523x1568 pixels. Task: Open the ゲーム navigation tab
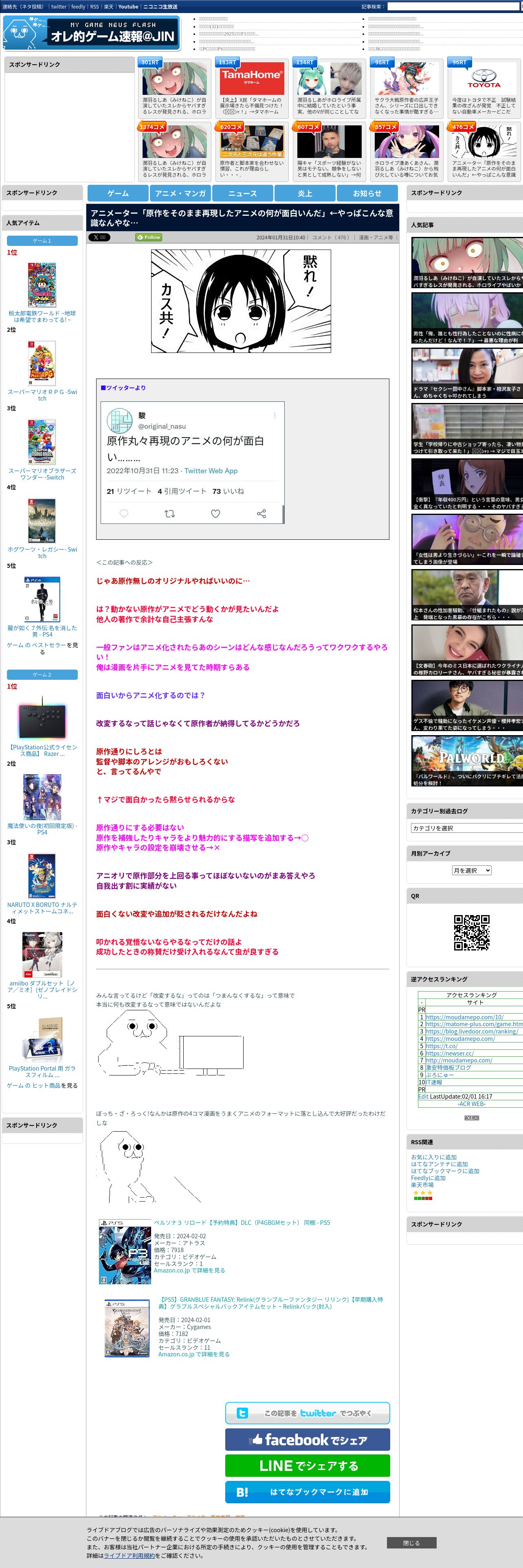click(118, 193)
